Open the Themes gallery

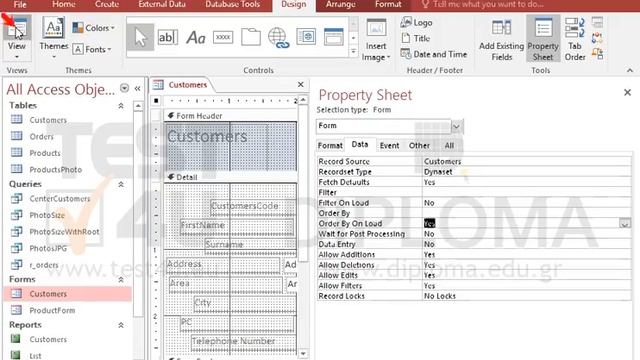(x=53, y=39)
